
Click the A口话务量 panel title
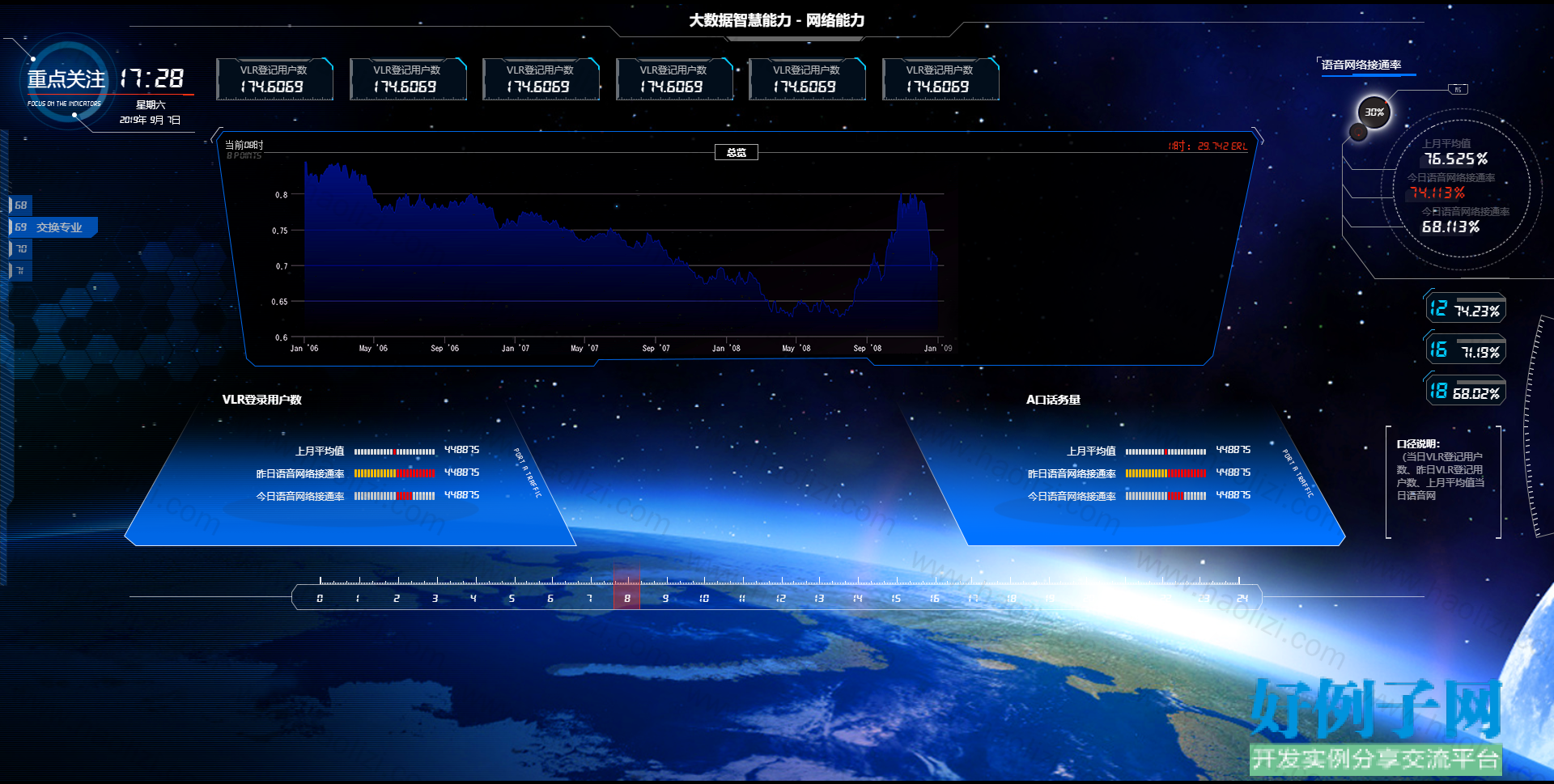coord(1053,400)
